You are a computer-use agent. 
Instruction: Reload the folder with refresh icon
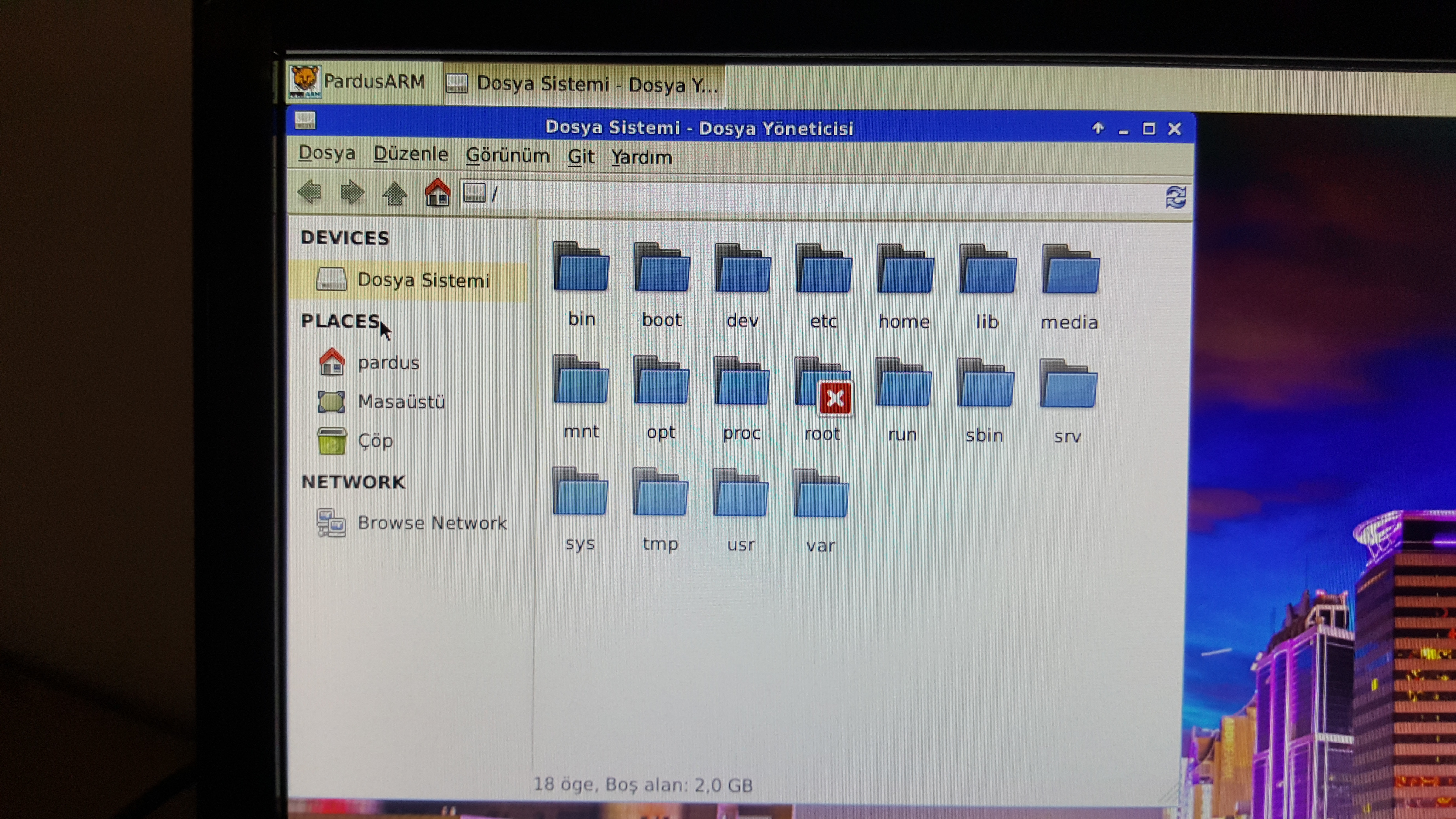click(x=1176, y=197)
